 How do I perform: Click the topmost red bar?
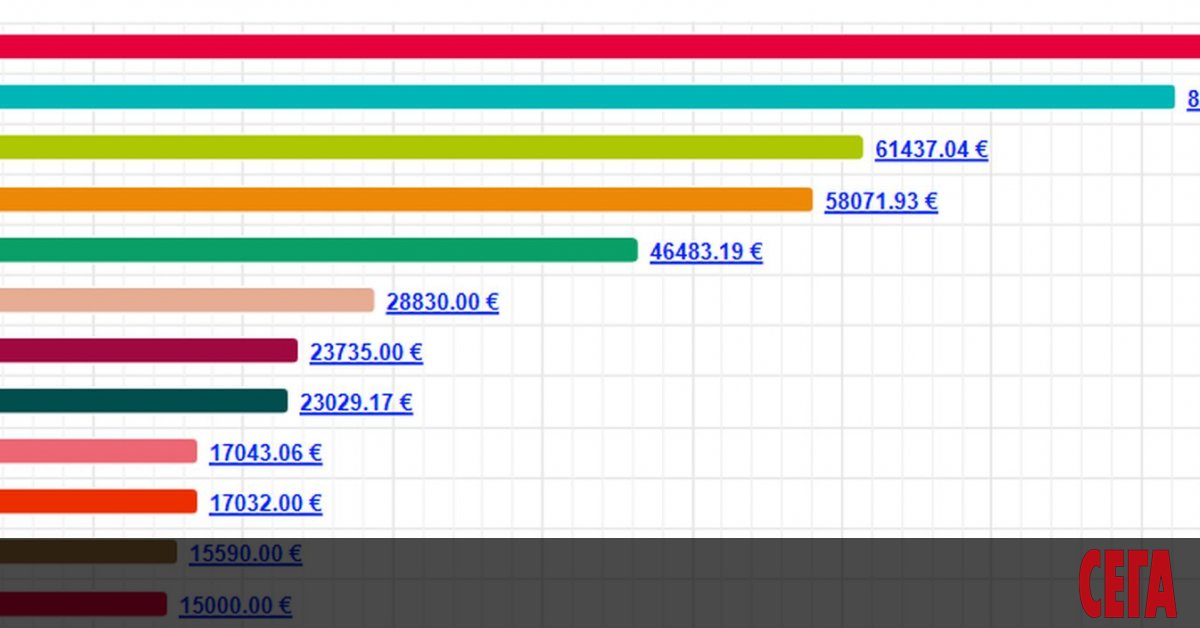pyautogui.click(x=600, y=46)
